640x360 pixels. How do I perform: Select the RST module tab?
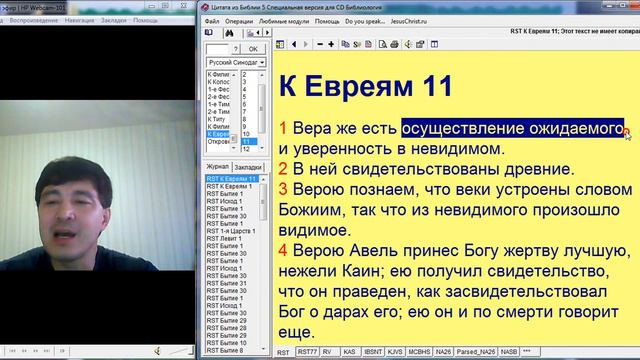pos(283,352)
